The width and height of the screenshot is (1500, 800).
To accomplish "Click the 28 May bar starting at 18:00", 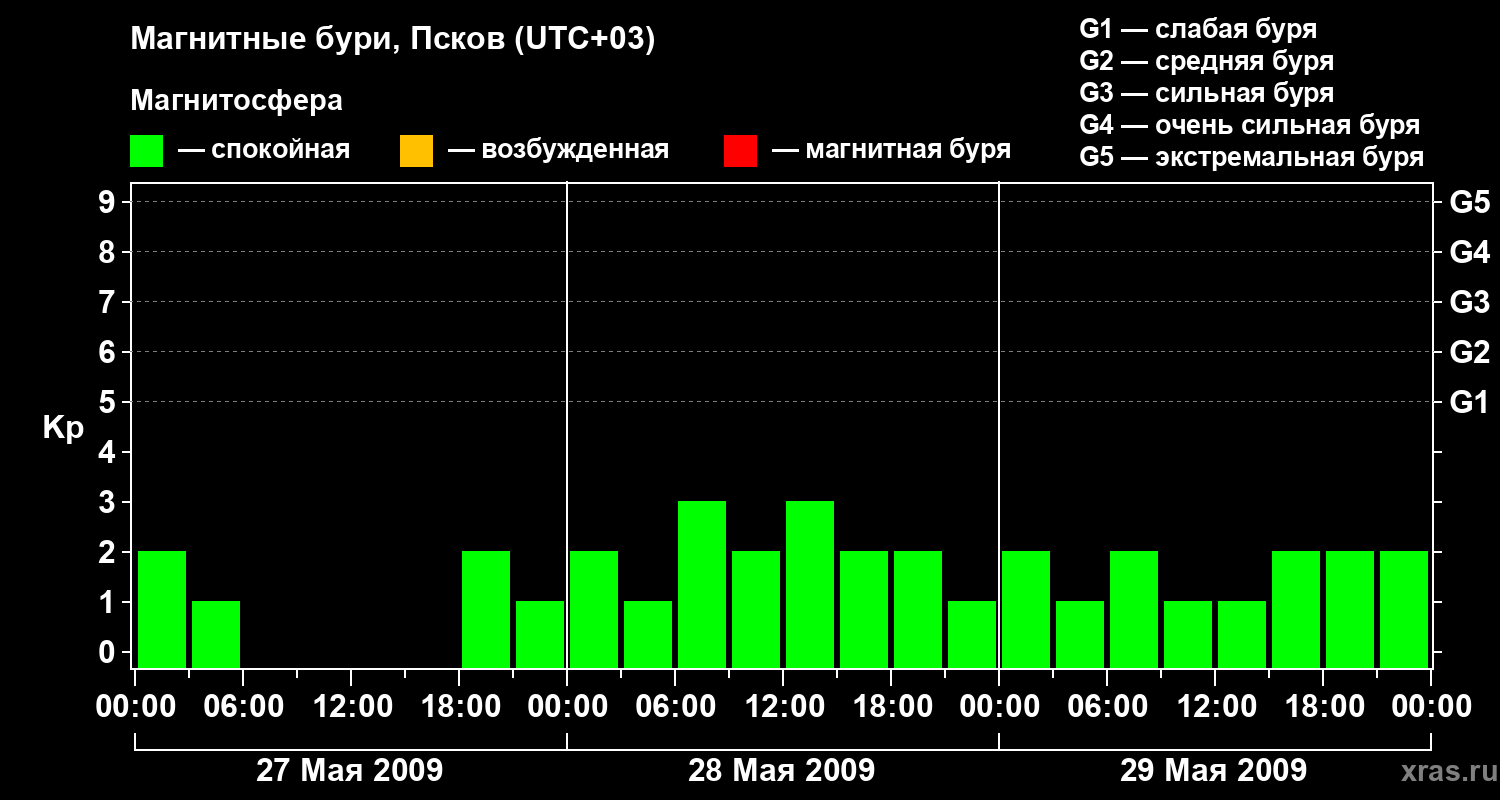I will point(918,610).
